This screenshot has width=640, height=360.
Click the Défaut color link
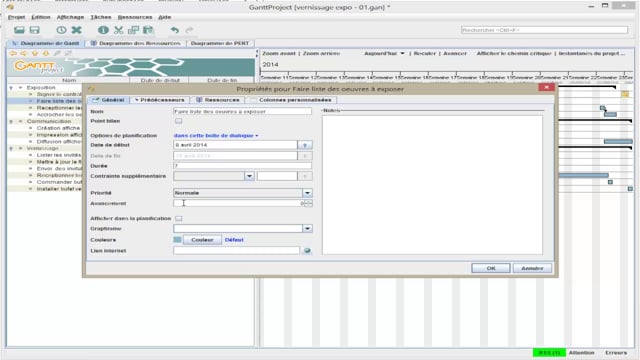234,240
